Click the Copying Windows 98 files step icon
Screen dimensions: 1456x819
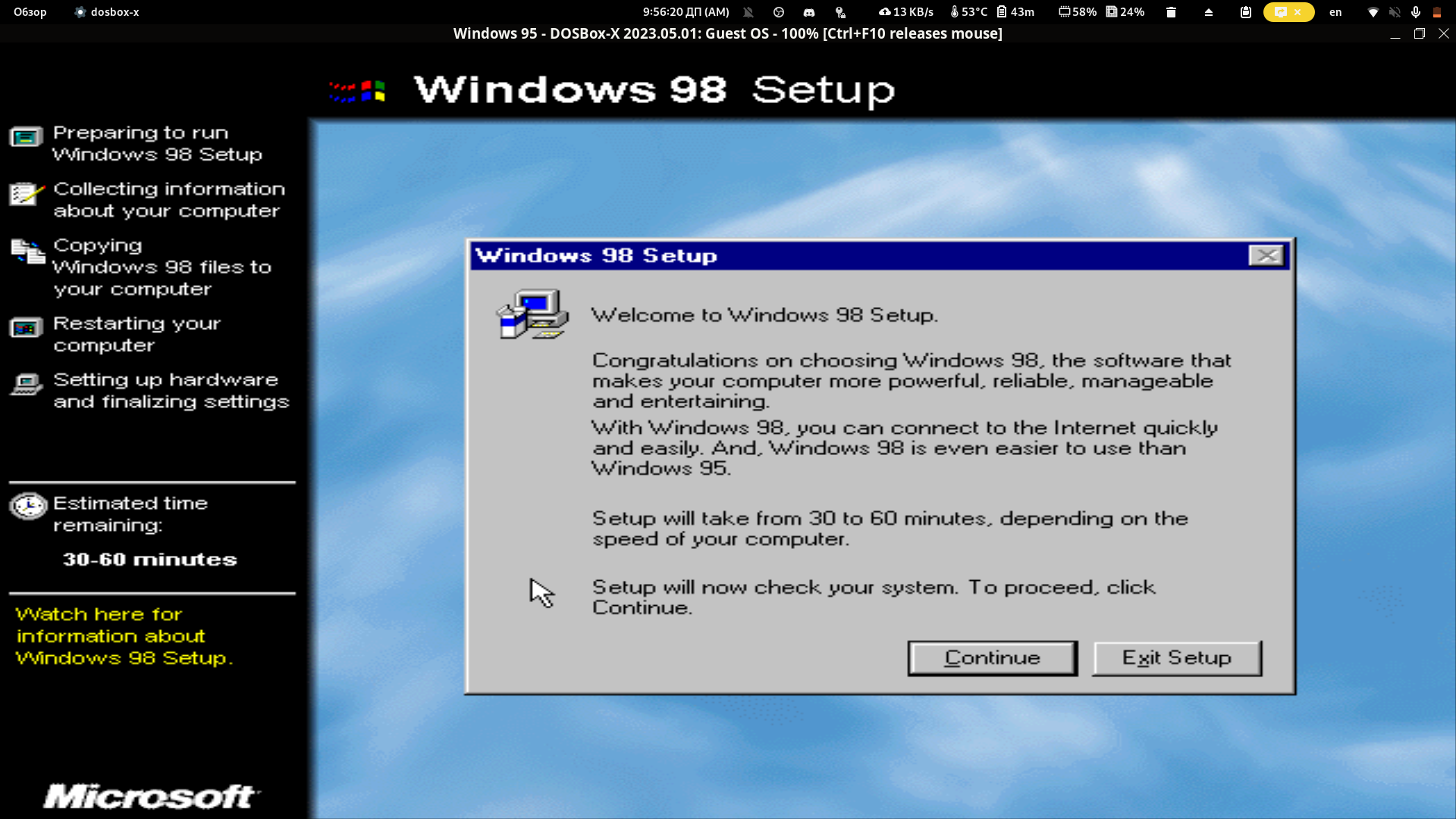[28, 251]
